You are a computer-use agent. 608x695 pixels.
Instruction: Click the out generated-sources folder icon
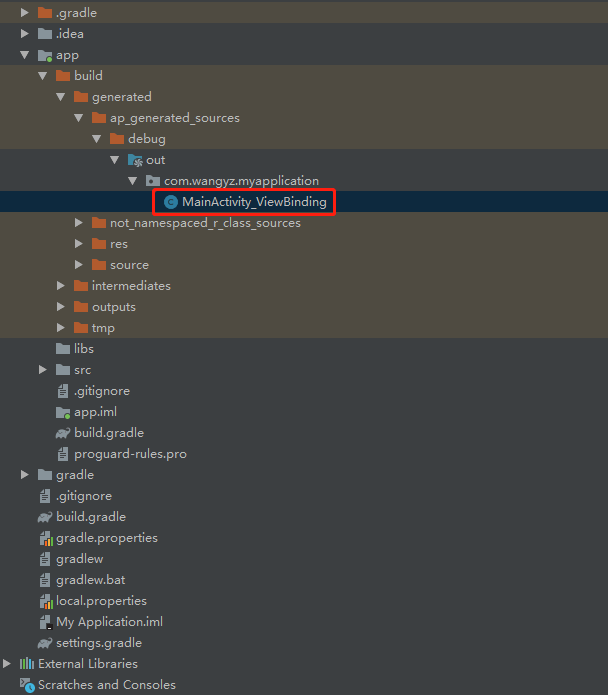point(135,160)
